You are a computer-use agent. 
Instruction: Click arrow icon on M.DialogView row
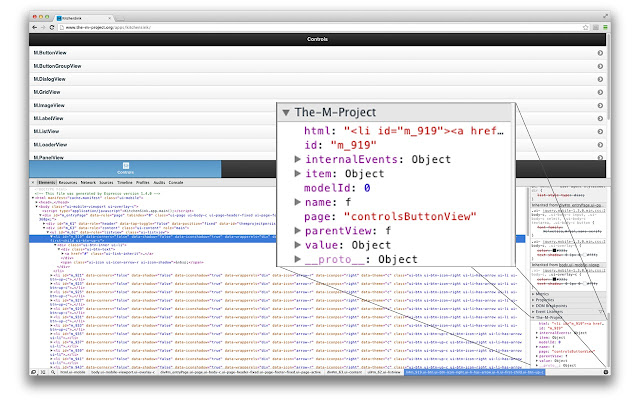coord(600,79)
